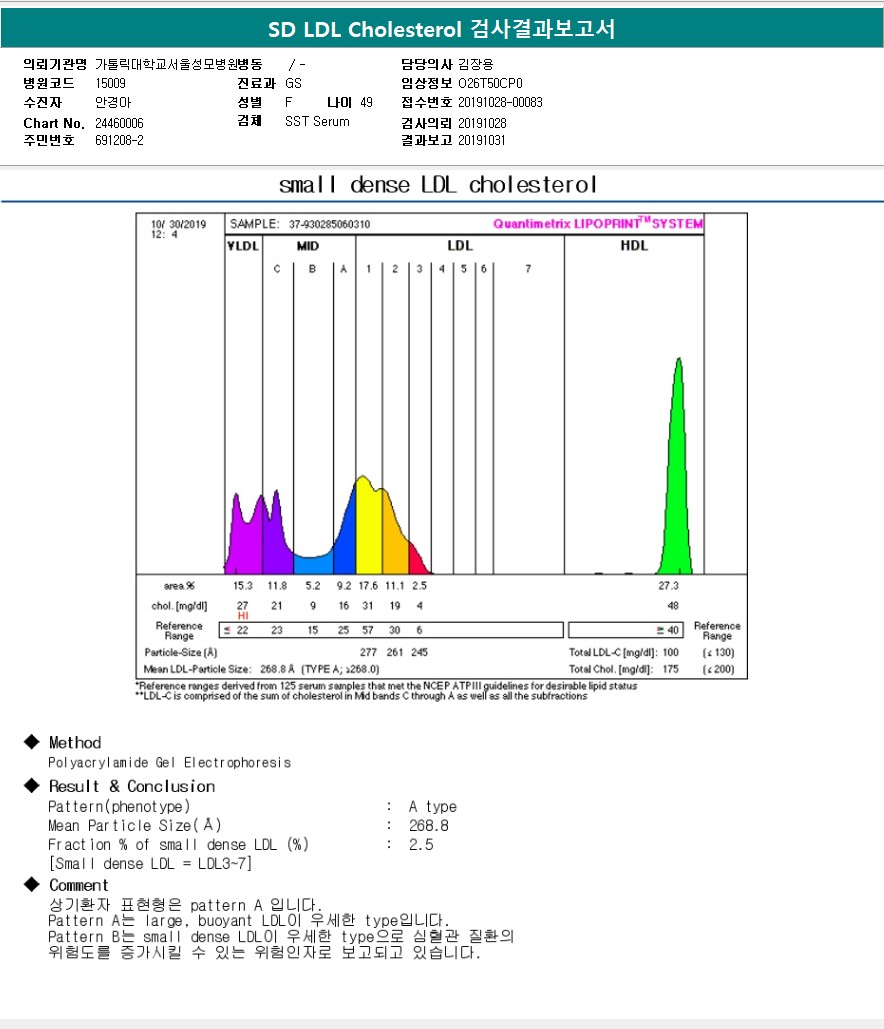This screenshot has height=1029, width=884.
Task: Select the Chart No. value 24460006
Action: (120, 123)
